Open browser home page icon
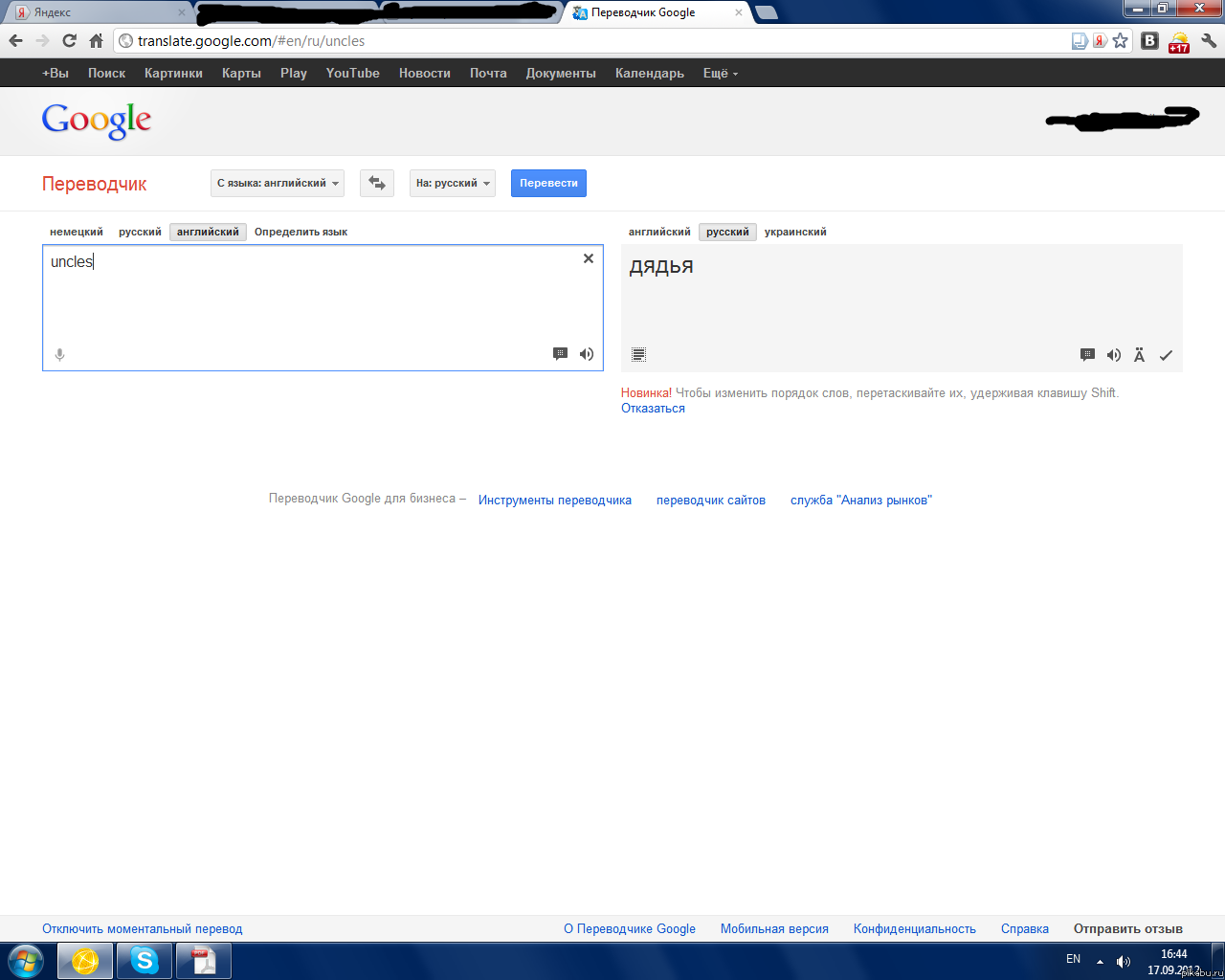1225x980 pixels. 96,40
